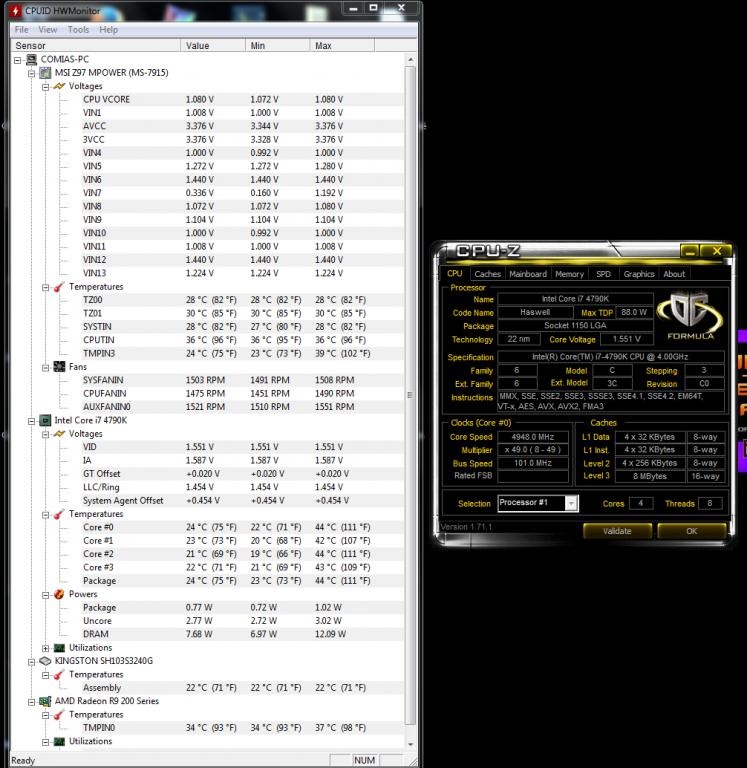Minimize the CPU-Z window
Viewport: 747px width, 768px height.
pyautogui.click(x=690, y=251)
